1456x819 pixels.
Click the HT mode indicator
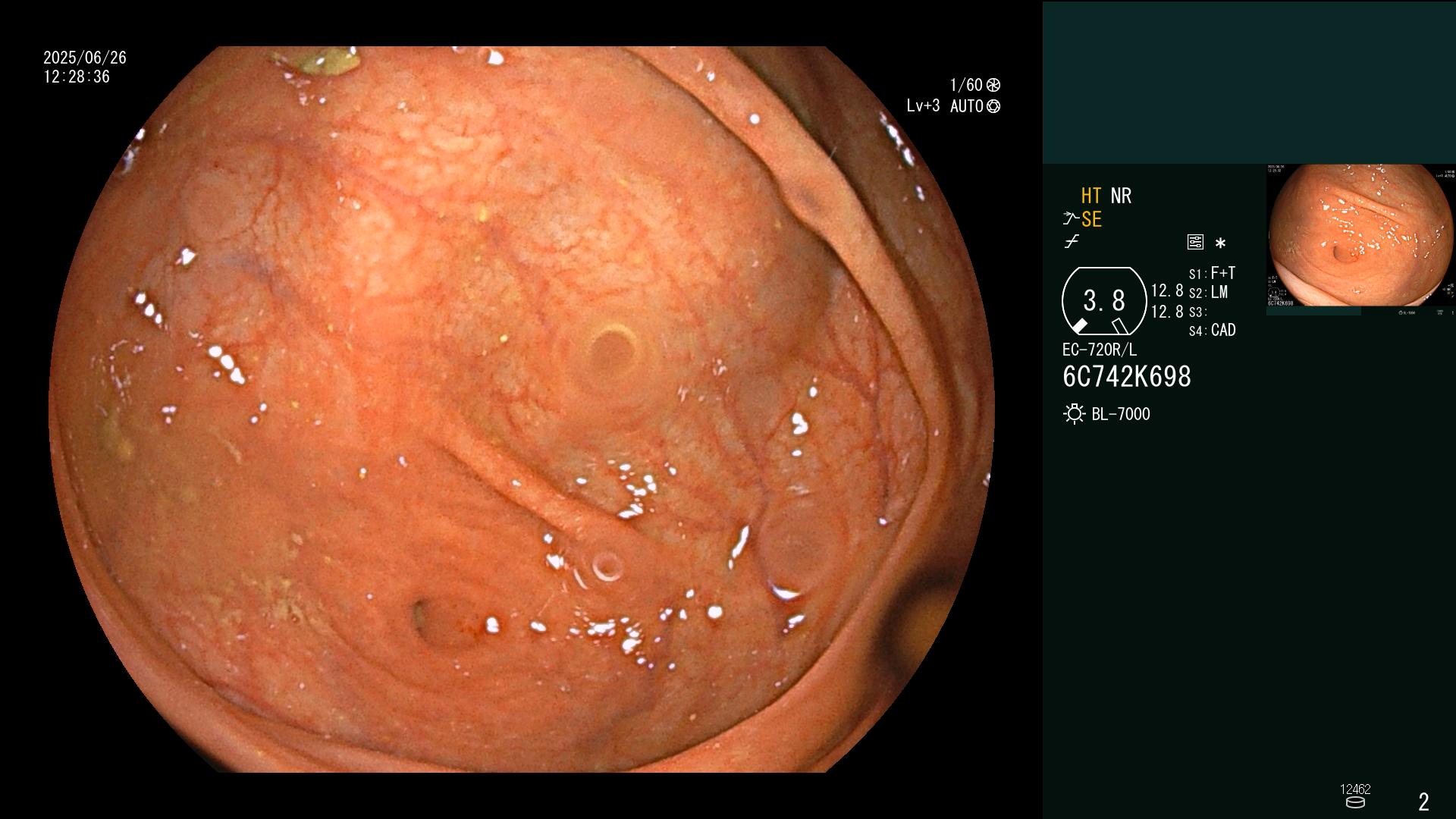pos(1091,196)
